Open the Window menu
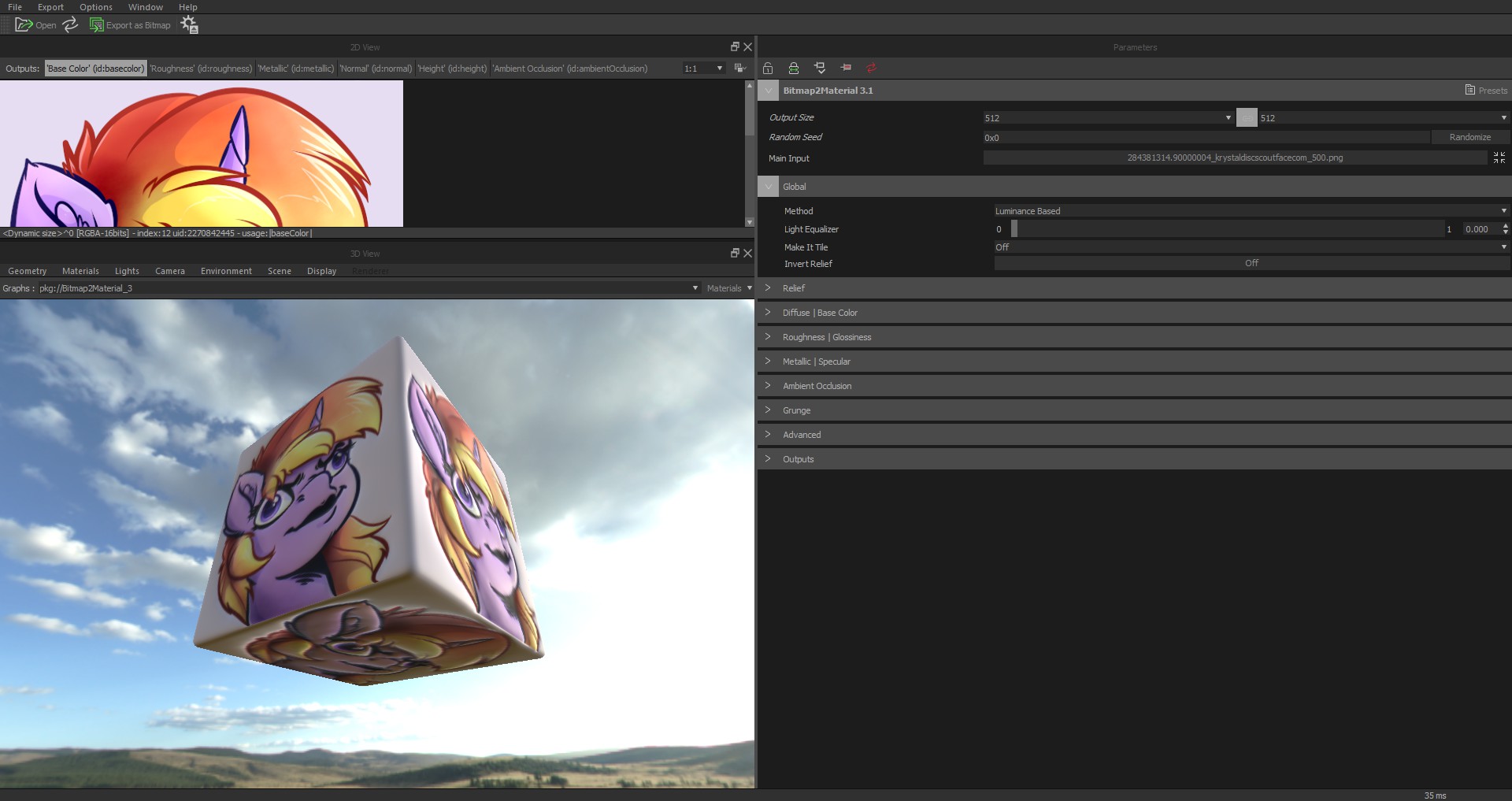The height and width of the screenshot is (801, 1512). [146, 7]
